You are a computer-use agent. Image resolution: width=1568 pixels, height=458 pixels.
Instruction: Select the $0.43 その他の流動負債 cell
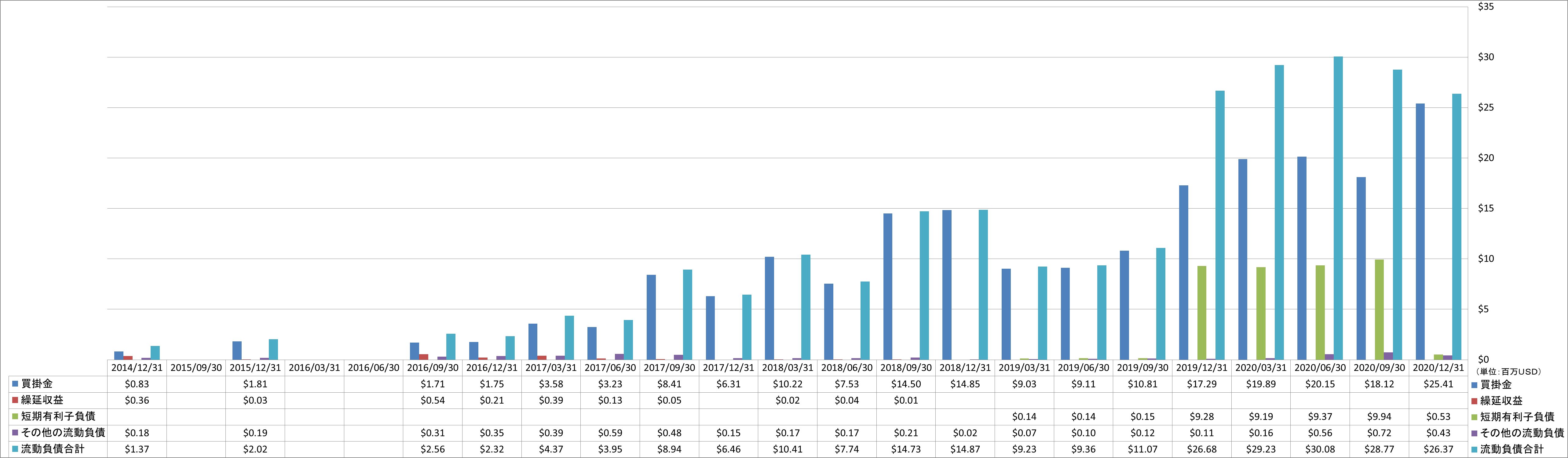[x=1438, y=432]
